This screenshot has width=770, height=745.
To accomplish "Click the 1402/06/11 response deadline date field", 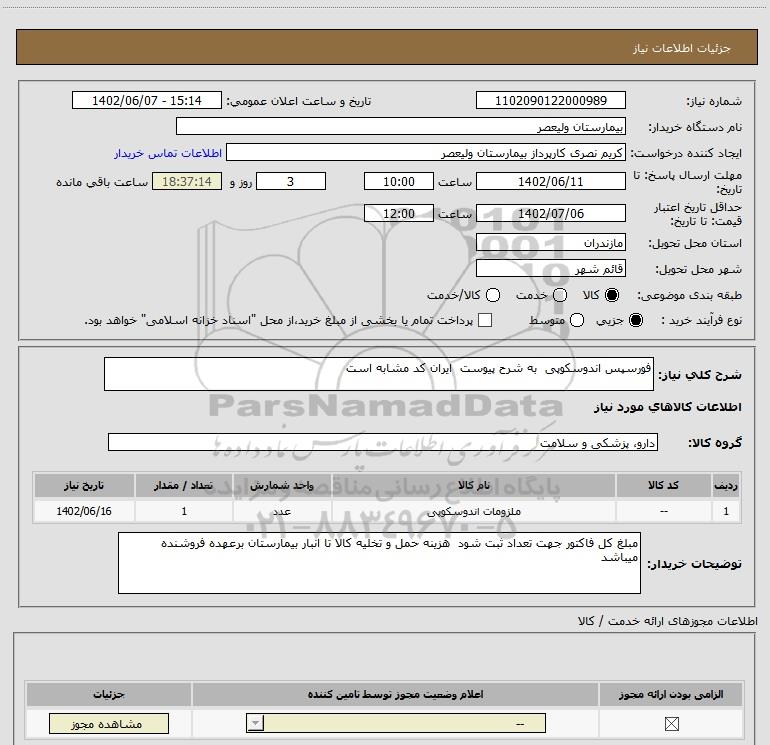I will click(x=550, y=181).
